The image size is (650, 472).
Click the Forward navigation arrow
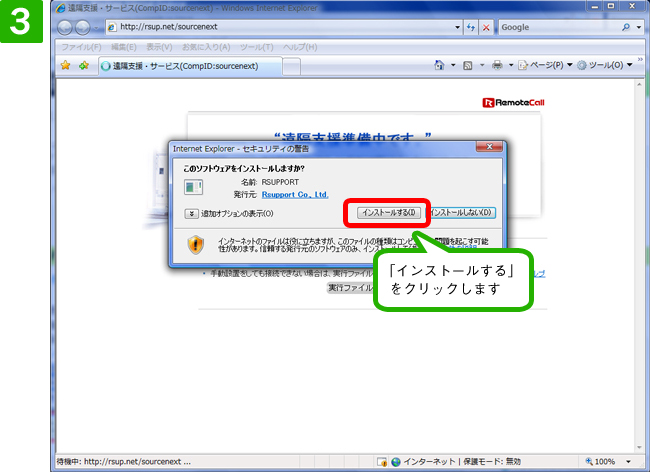tap(82, 27)
